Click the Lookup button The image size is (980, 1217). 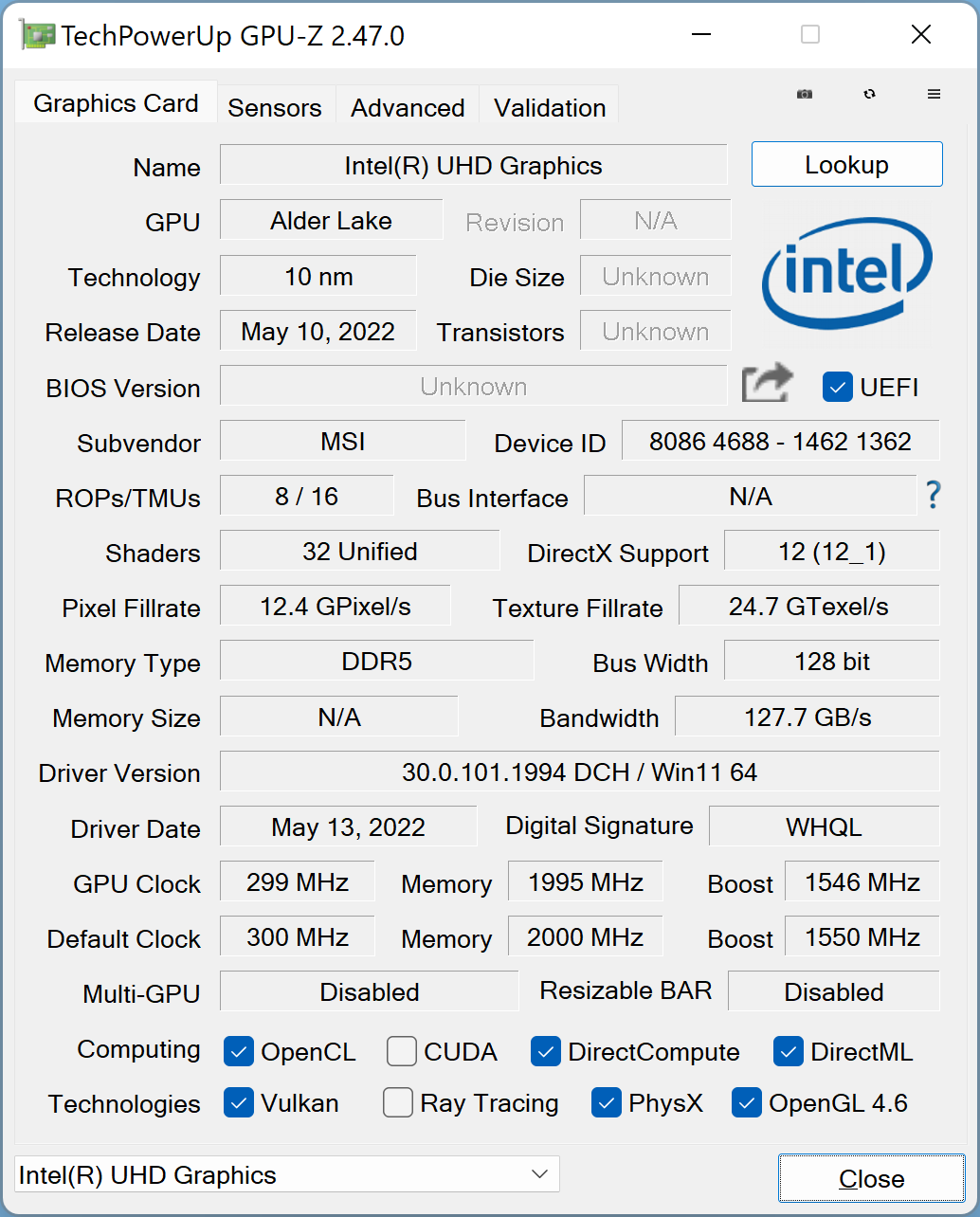click(x=845, y=164)
